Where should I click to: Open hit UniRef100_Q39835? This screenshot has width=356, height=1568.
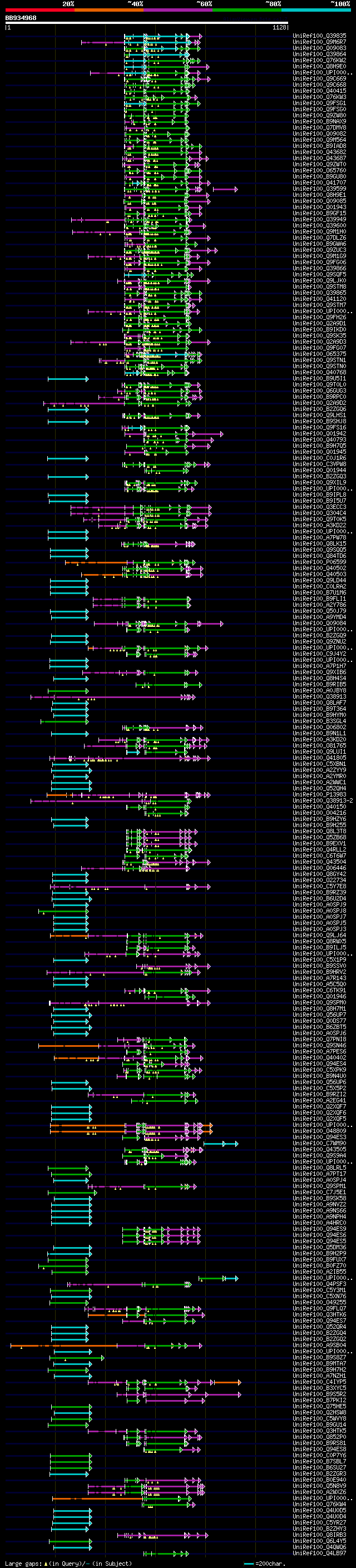[319, 36]
